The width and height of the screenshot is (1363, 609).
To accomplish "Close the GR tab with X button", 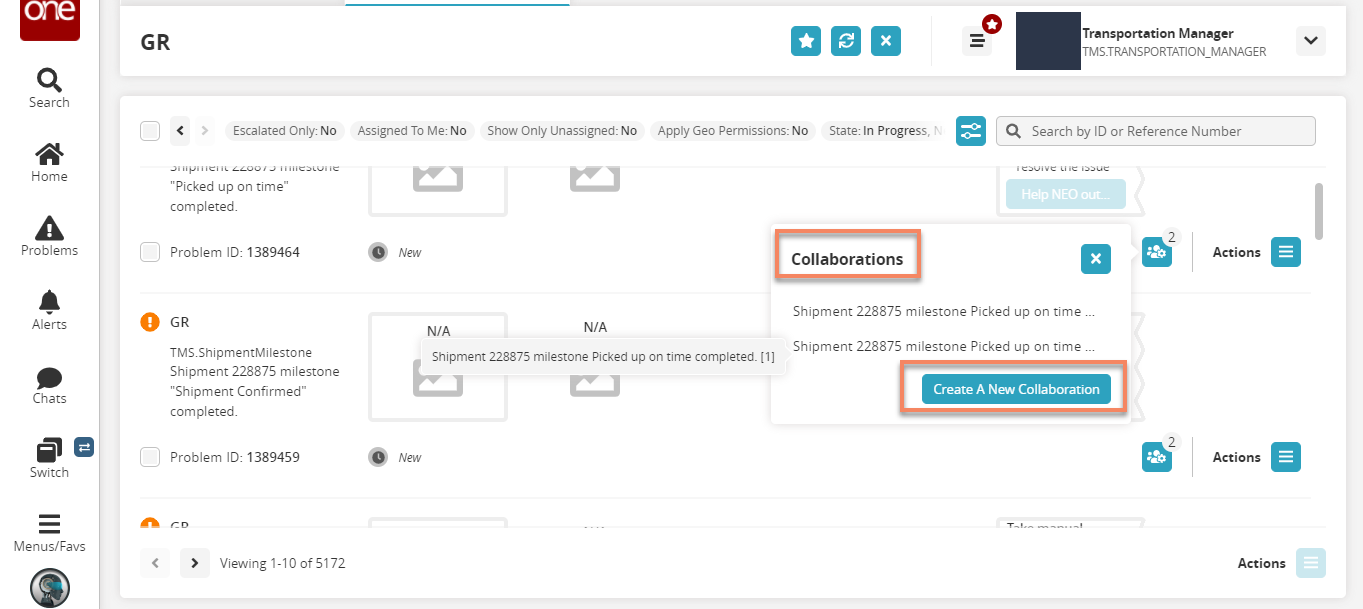I will tap(886, 41).
